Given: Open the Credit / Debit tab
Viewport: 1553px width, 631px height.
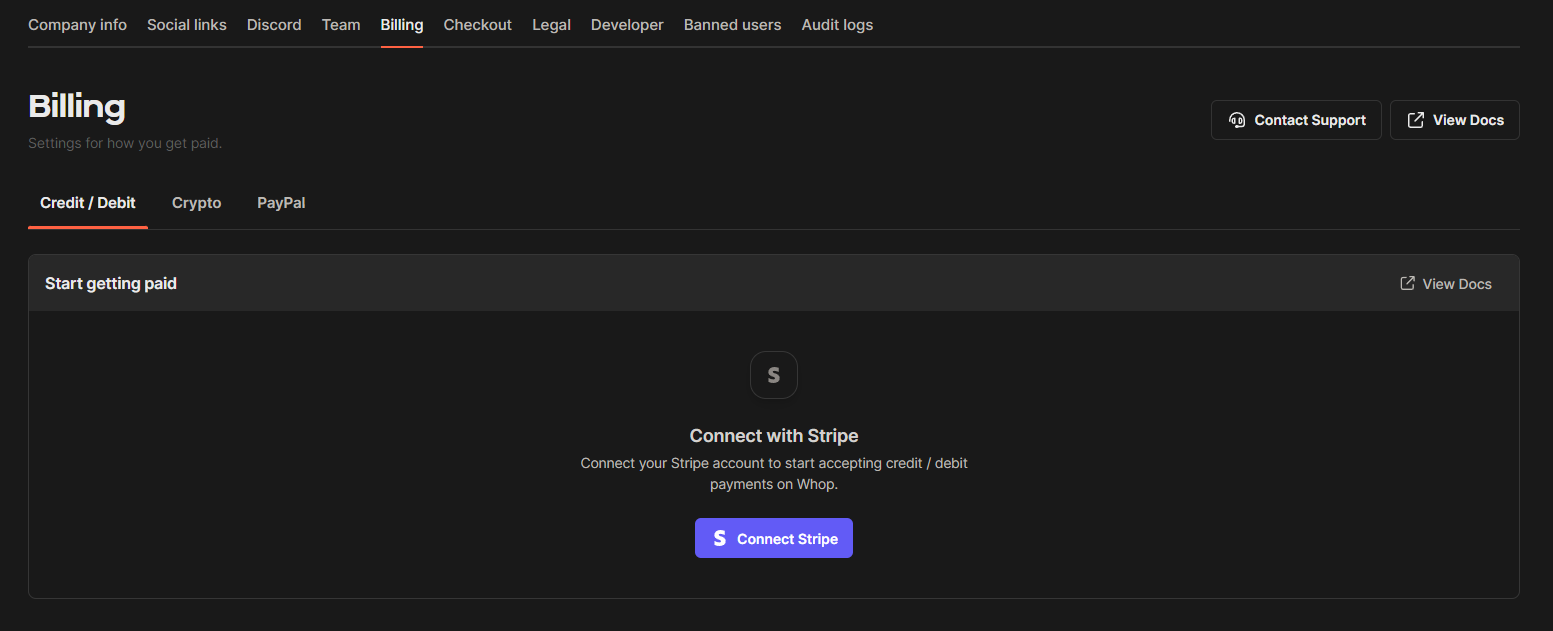Looking at the screenshot, I should coord(87,203).
